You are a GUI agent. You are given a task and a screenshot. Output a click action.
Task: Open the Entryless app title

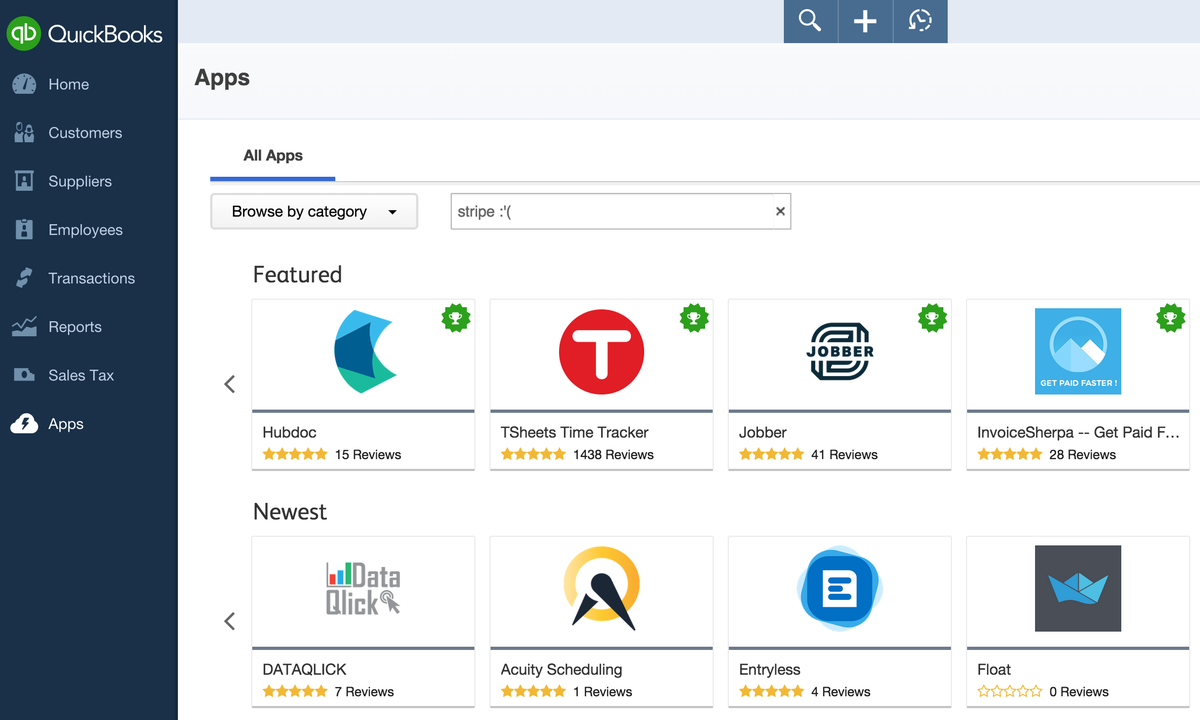(x=769, y=669)
